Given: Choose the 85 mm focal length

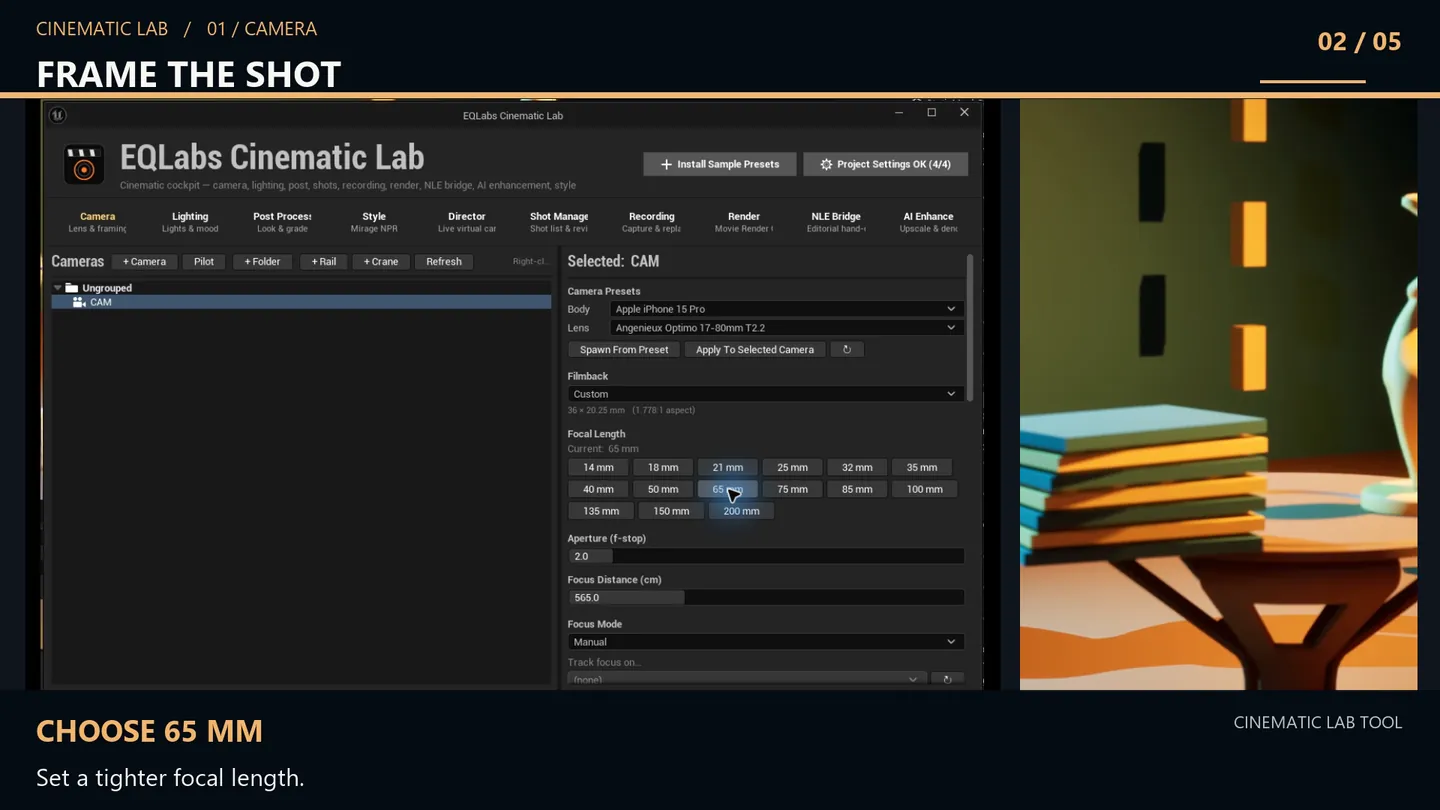Looking at the screenshot, I should coord(857,489).
